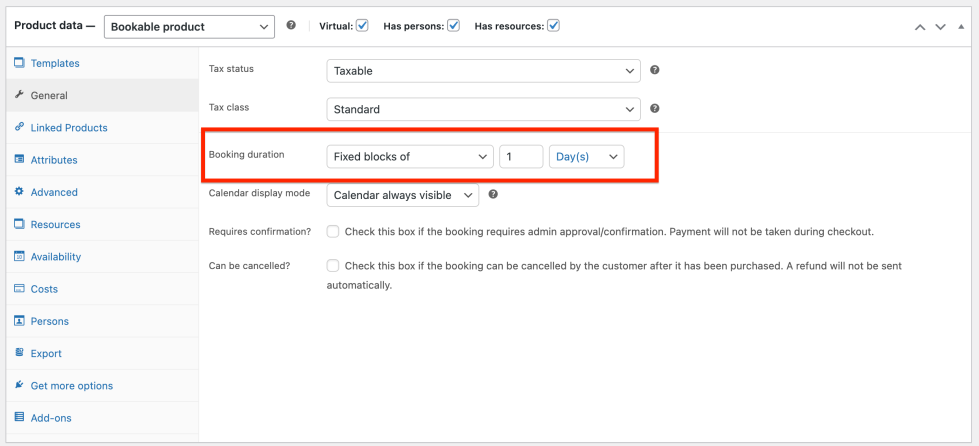Image resolution: width=979 pixels, height=446 pixels.
Task: Click the Templates sidebar icon
Action: (20, 63)
